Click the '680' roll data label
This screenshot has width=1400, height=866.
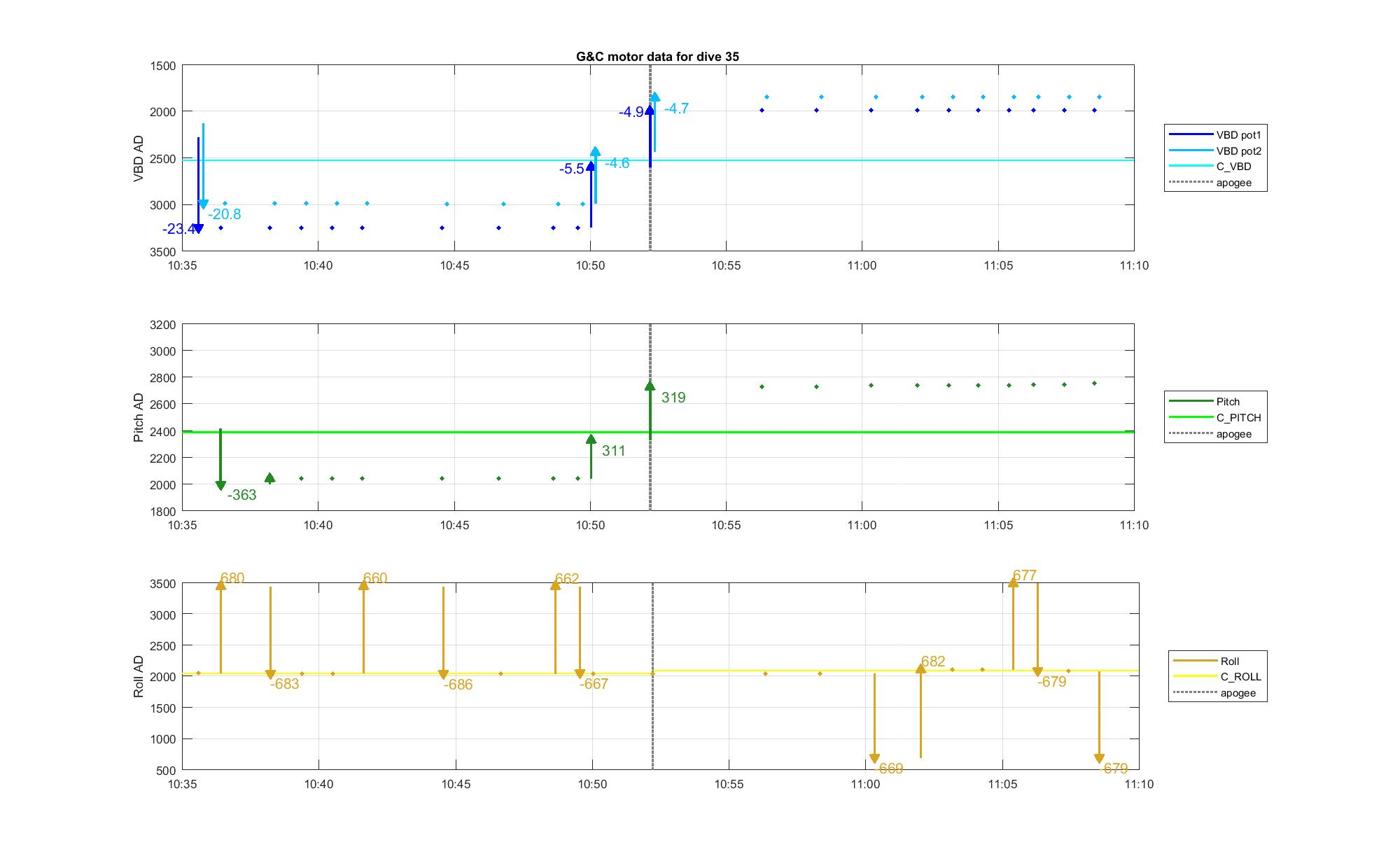pos(232,579)
